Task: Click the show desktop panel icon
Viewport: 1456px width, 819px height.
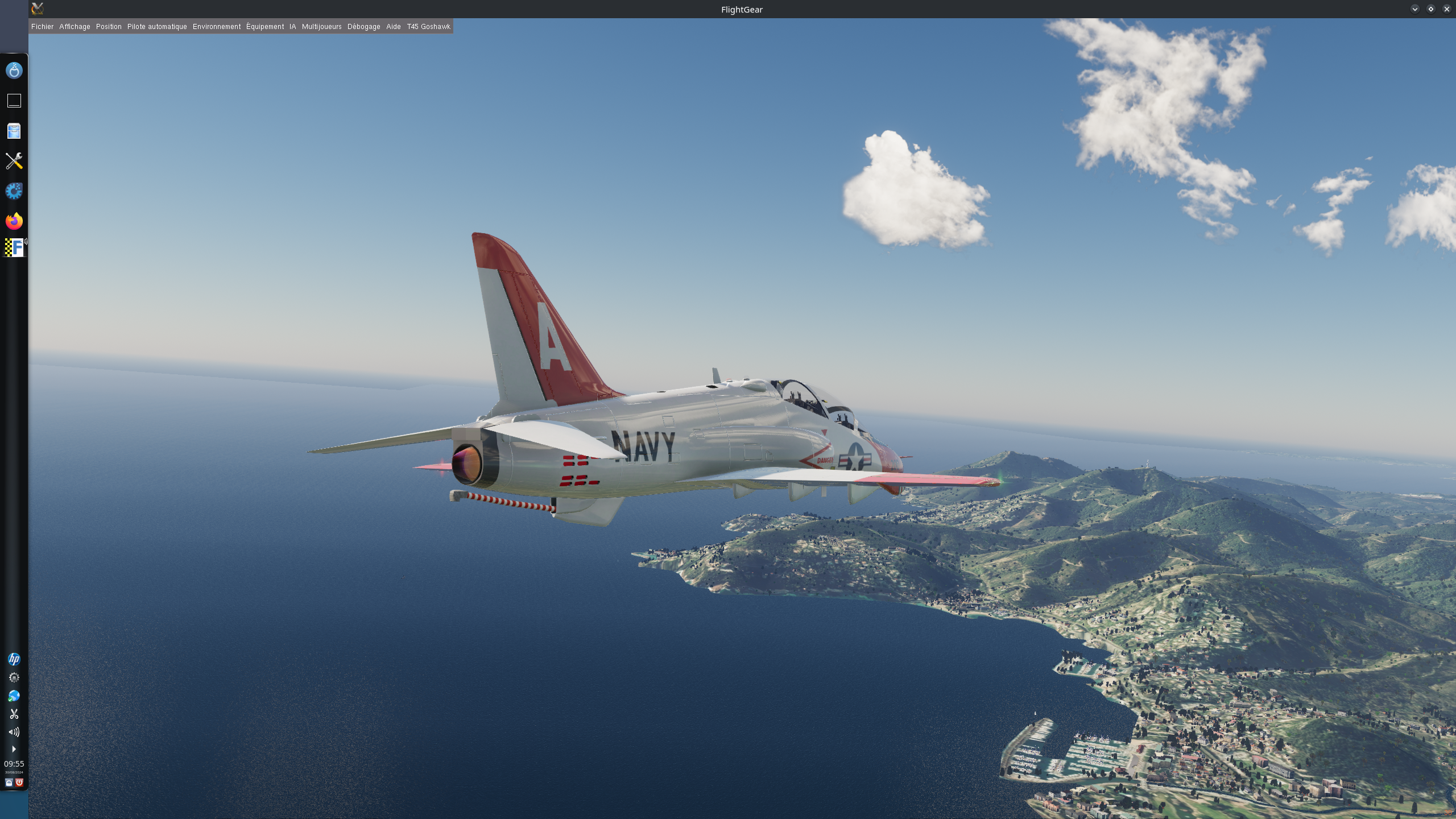Action: [14, 101]
